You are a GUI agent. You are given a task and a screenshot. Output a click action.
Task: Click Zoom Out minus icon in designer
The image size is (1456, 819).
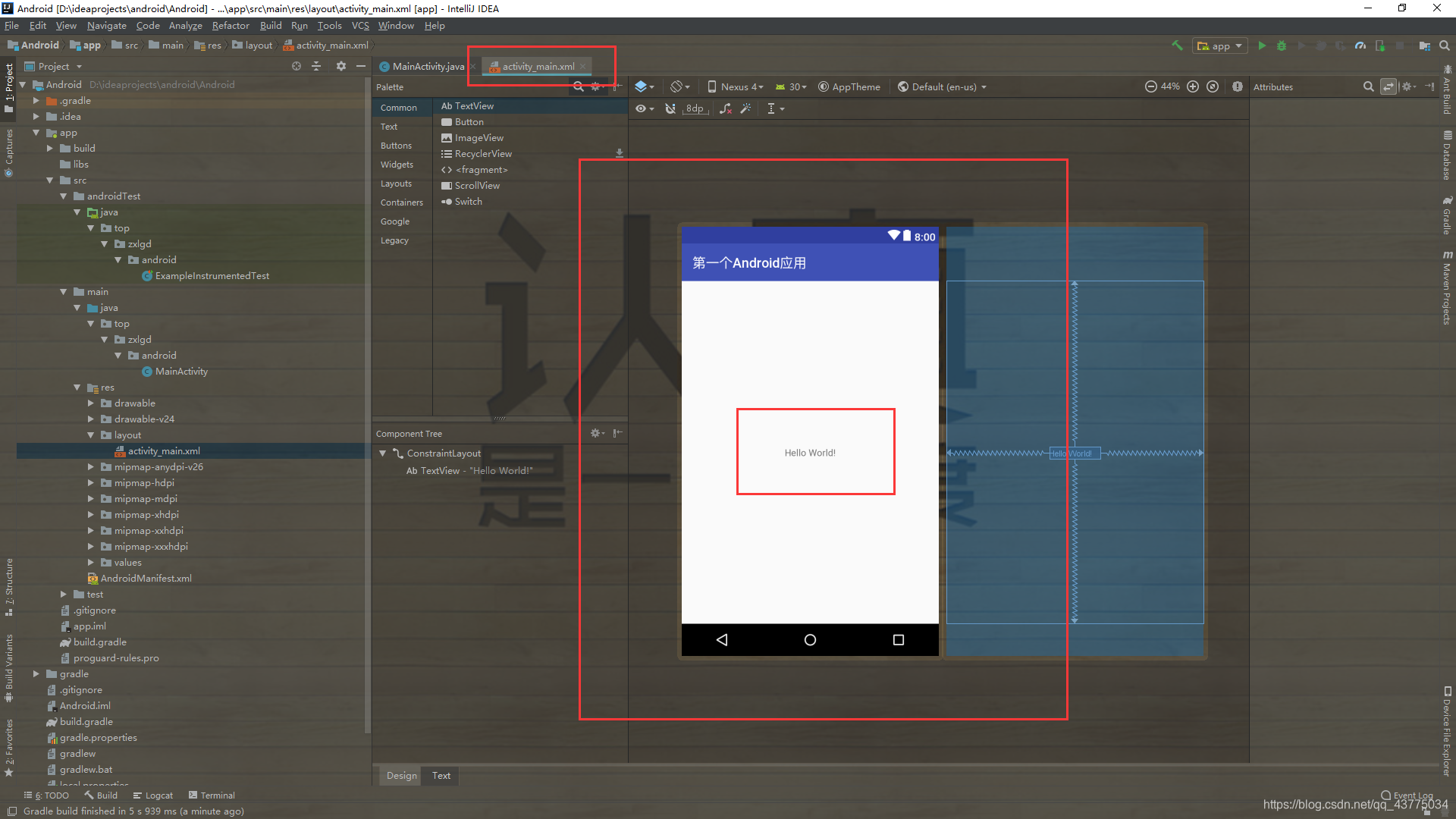point(1150,86)
